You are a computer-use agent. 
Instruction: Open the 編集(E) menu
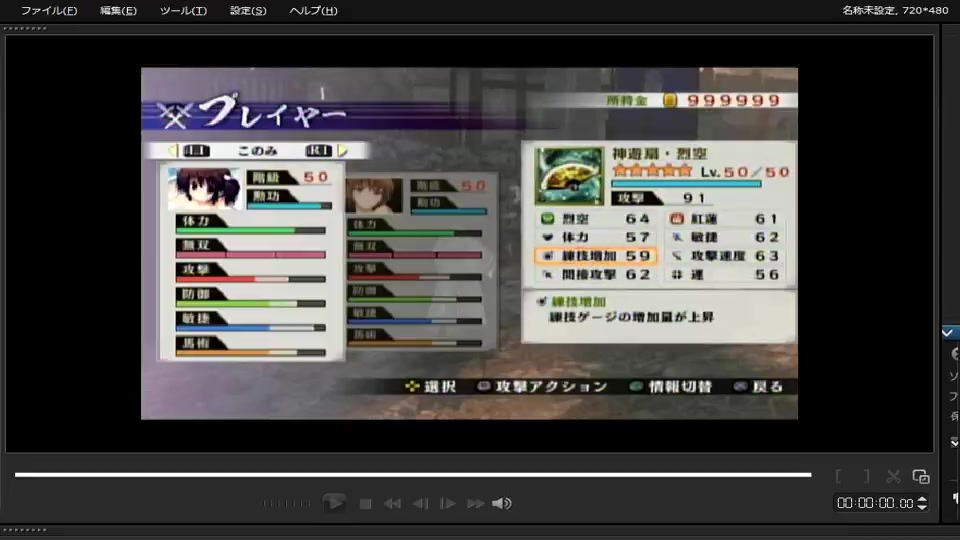(118, 10)
